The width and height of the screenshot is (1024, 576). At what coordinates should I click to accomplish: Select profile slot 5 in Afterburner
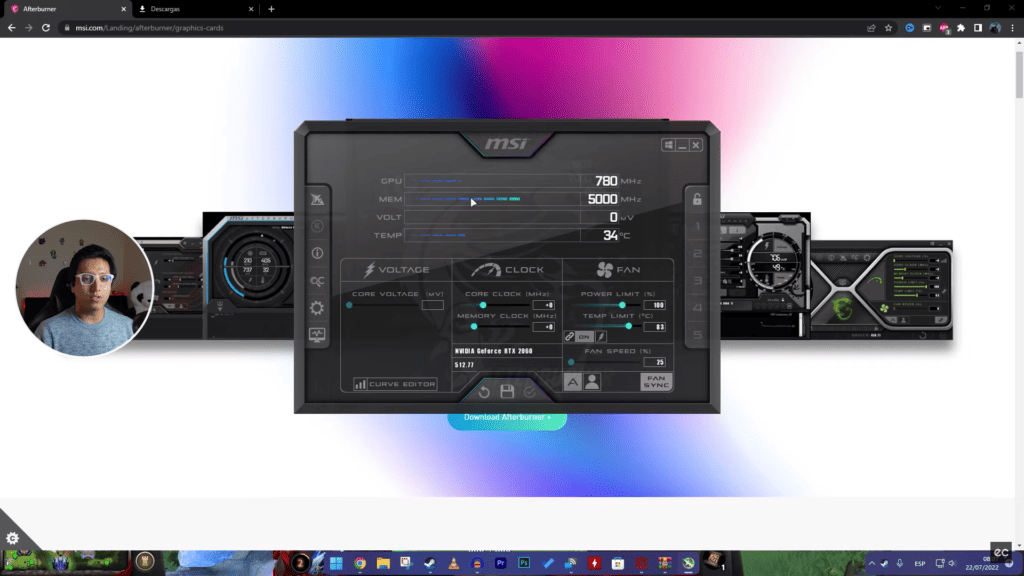(697, 334)
